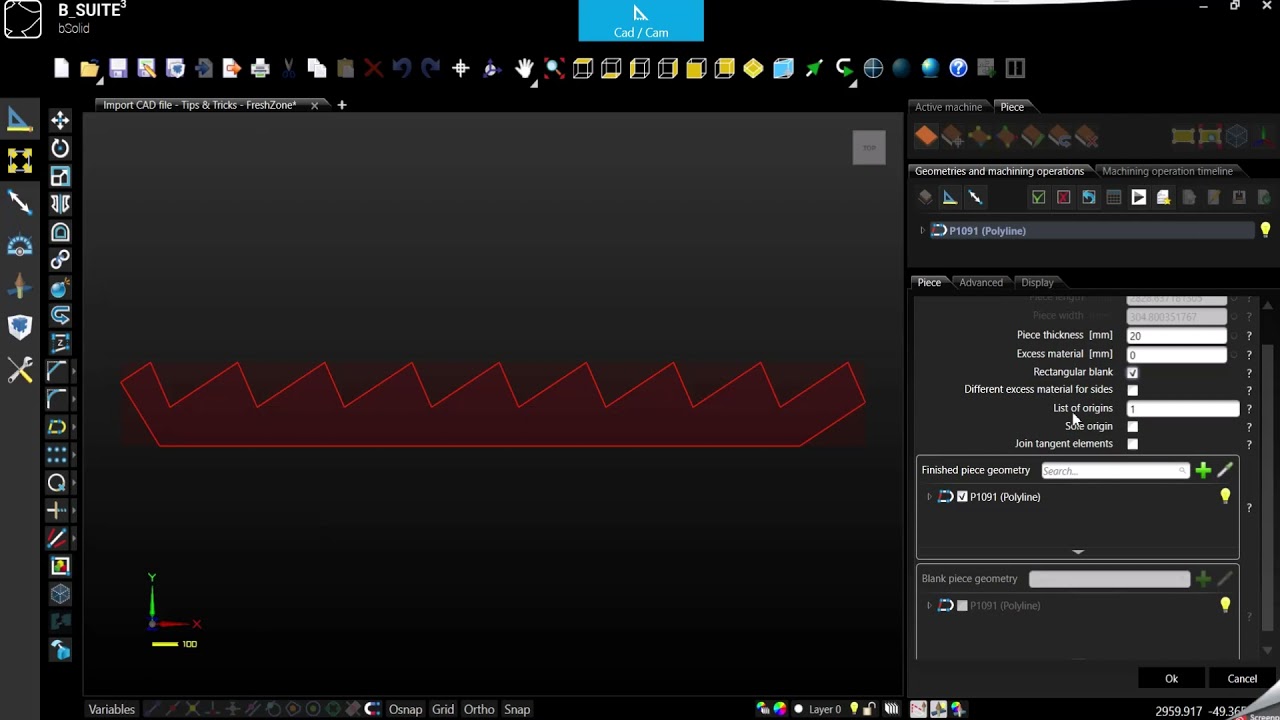1280x720 pixels.
Task: Toggle Ortho in status bar
Action: [x=479, y=709]
